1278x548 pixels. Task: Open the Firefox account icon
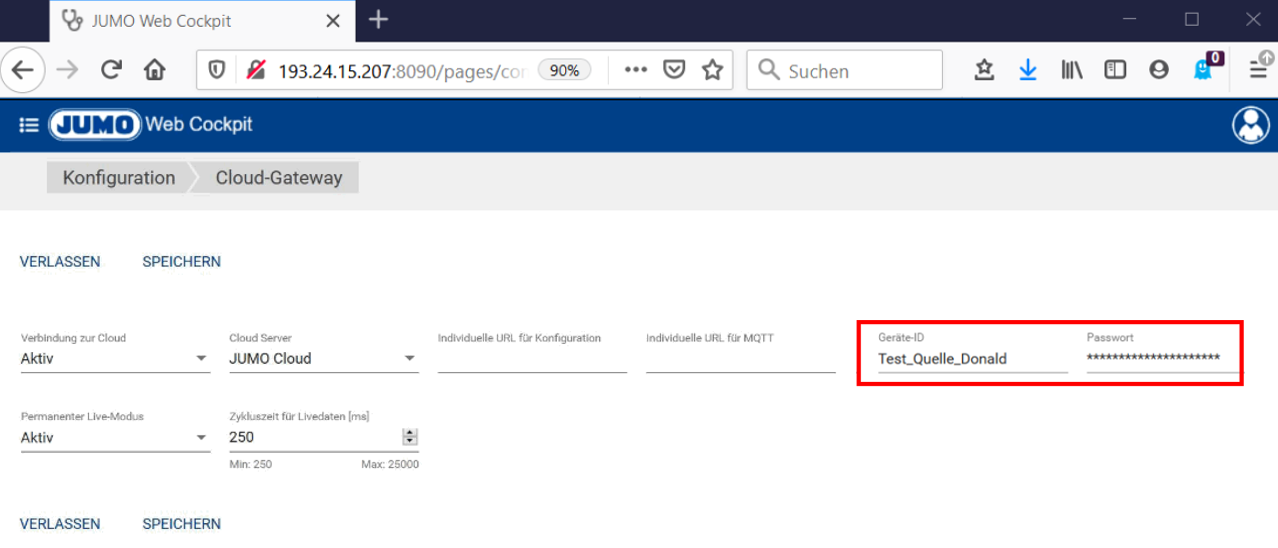pos(1159,70)
